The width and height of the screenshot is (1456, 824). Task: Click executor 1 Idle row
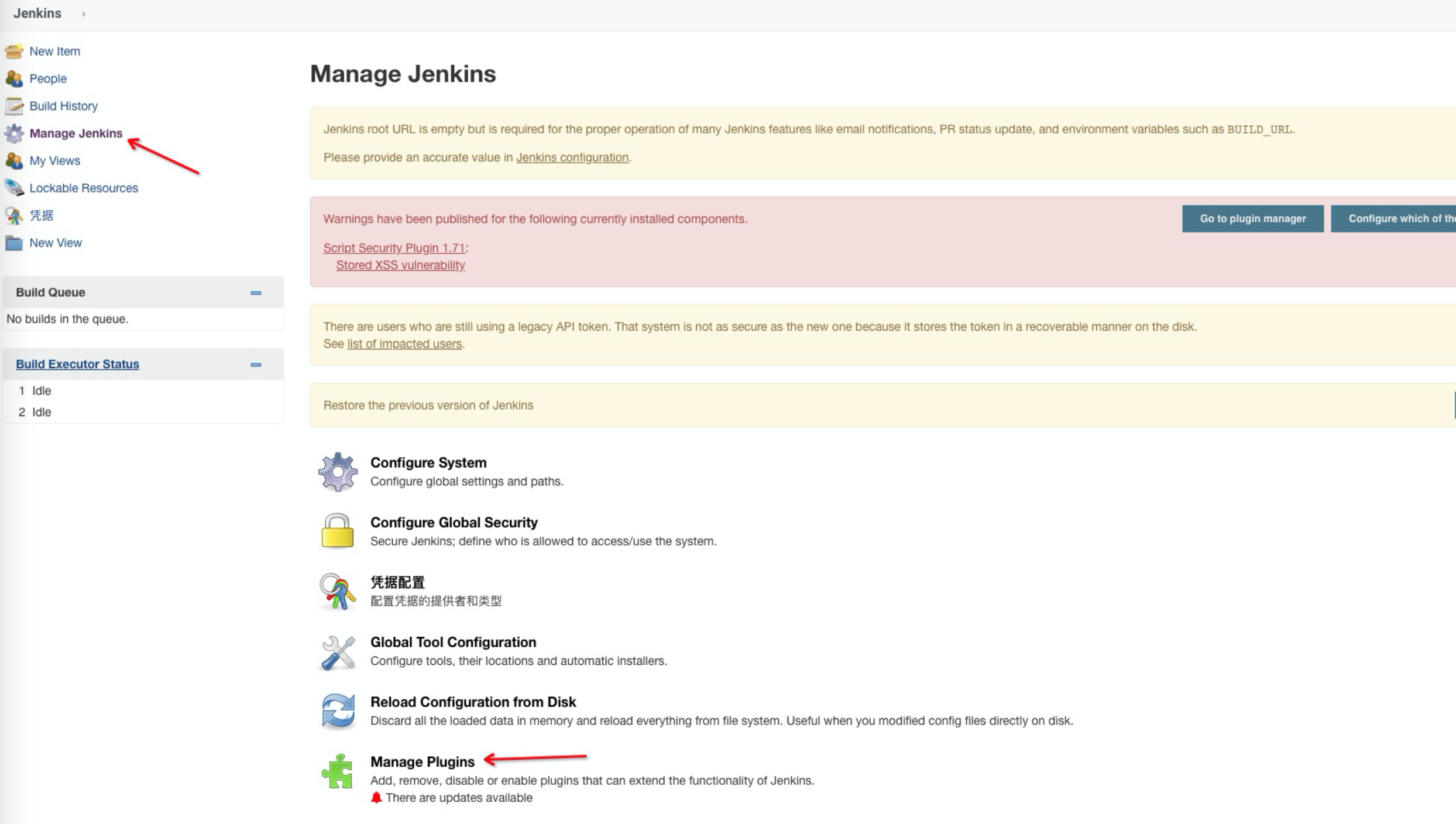(x=143, y=390)
